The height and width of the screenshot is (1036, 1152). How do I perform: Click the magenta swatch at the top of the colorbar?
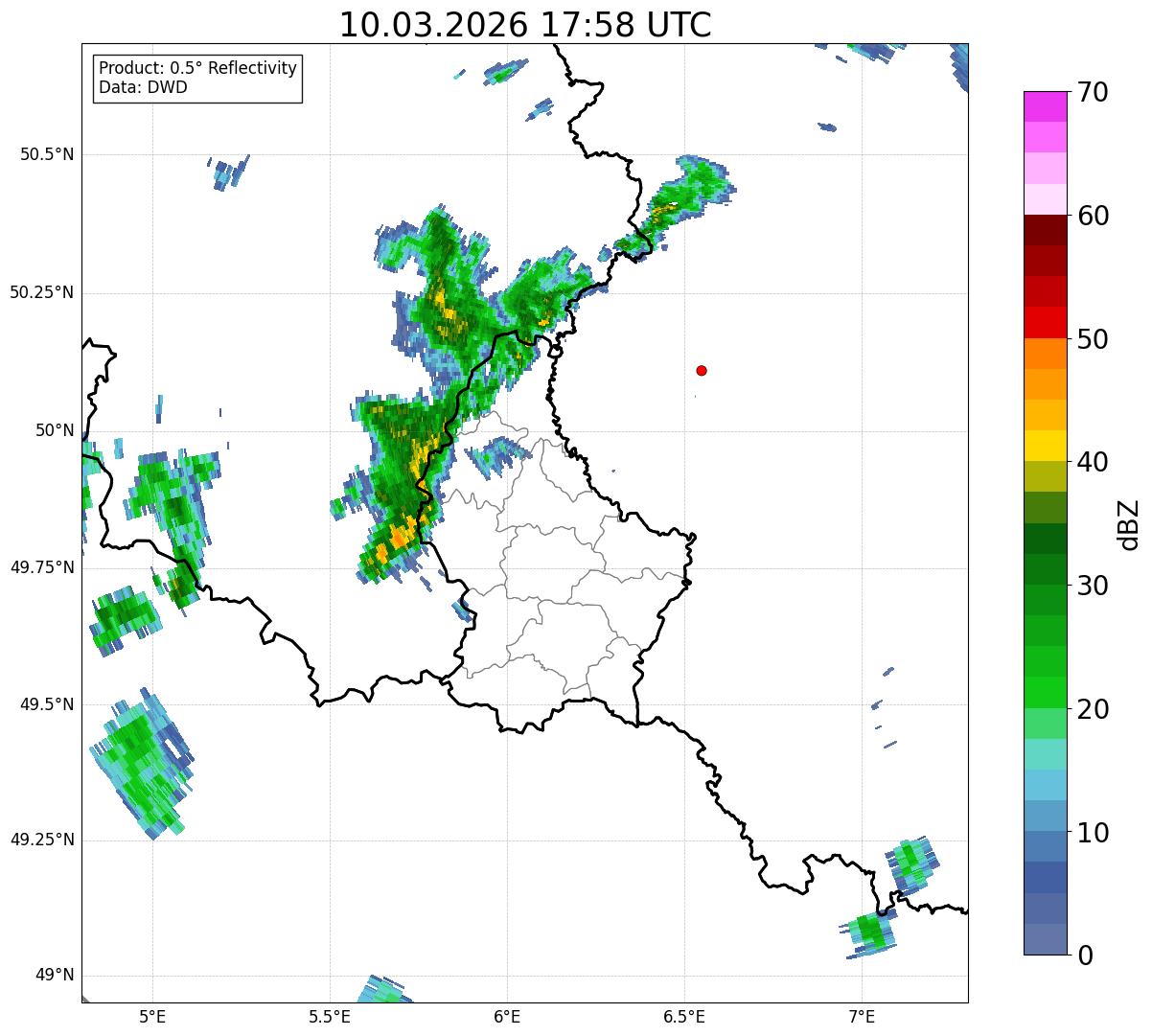coord(1046,106)
